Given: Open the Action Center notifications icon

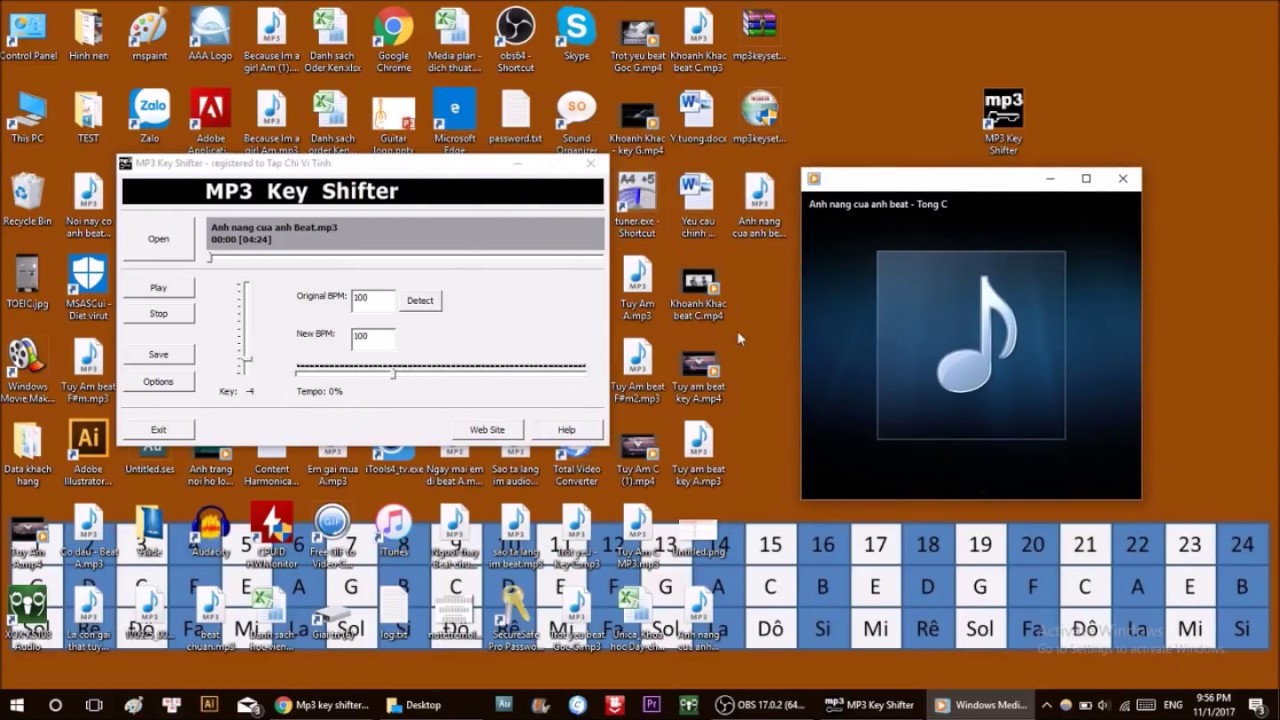Looking at the screenshot, I should tap(1256, 705).
